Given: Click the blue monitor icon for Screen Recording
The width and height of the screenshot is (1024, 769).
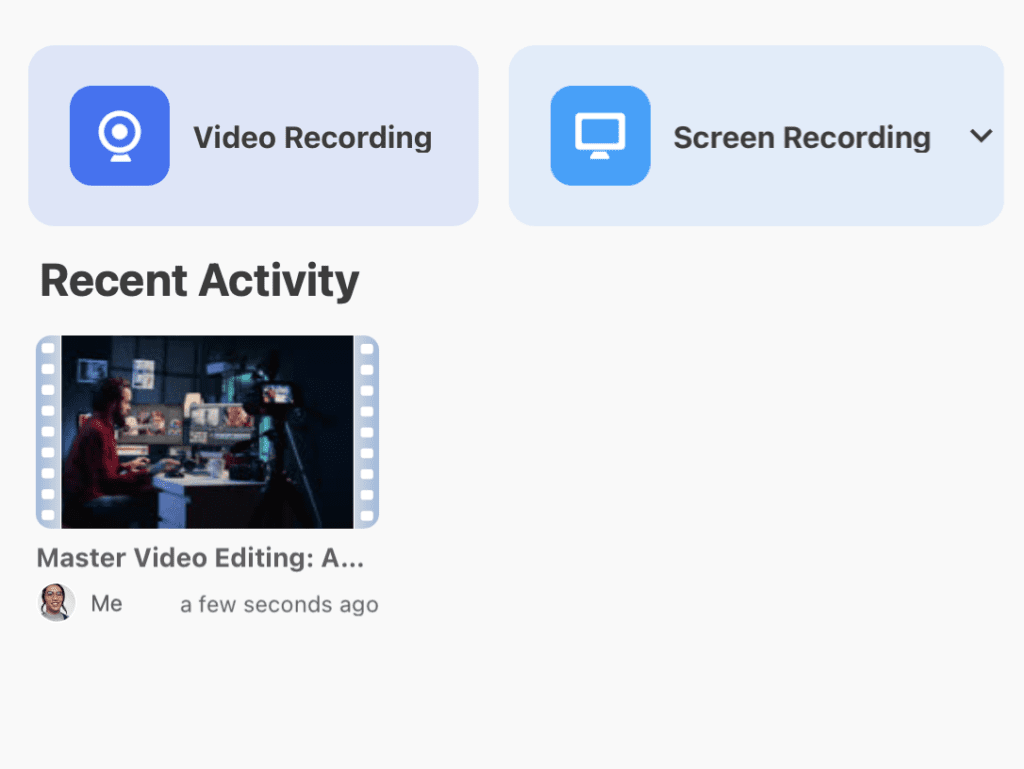Looking at the screenshot, I should 600,135.
